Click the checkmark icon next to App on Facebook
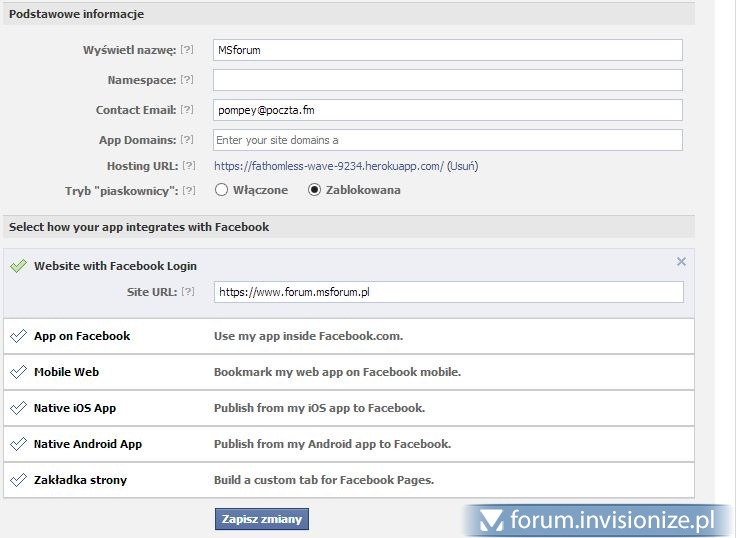Image resolution: width=736 pixels, height=538 pixels. point(18,336)
